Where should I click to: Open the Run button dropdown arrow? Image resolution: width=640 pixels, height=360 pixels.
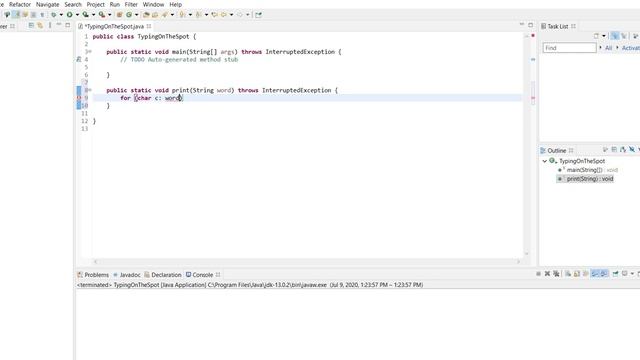(x=77, y=15)
